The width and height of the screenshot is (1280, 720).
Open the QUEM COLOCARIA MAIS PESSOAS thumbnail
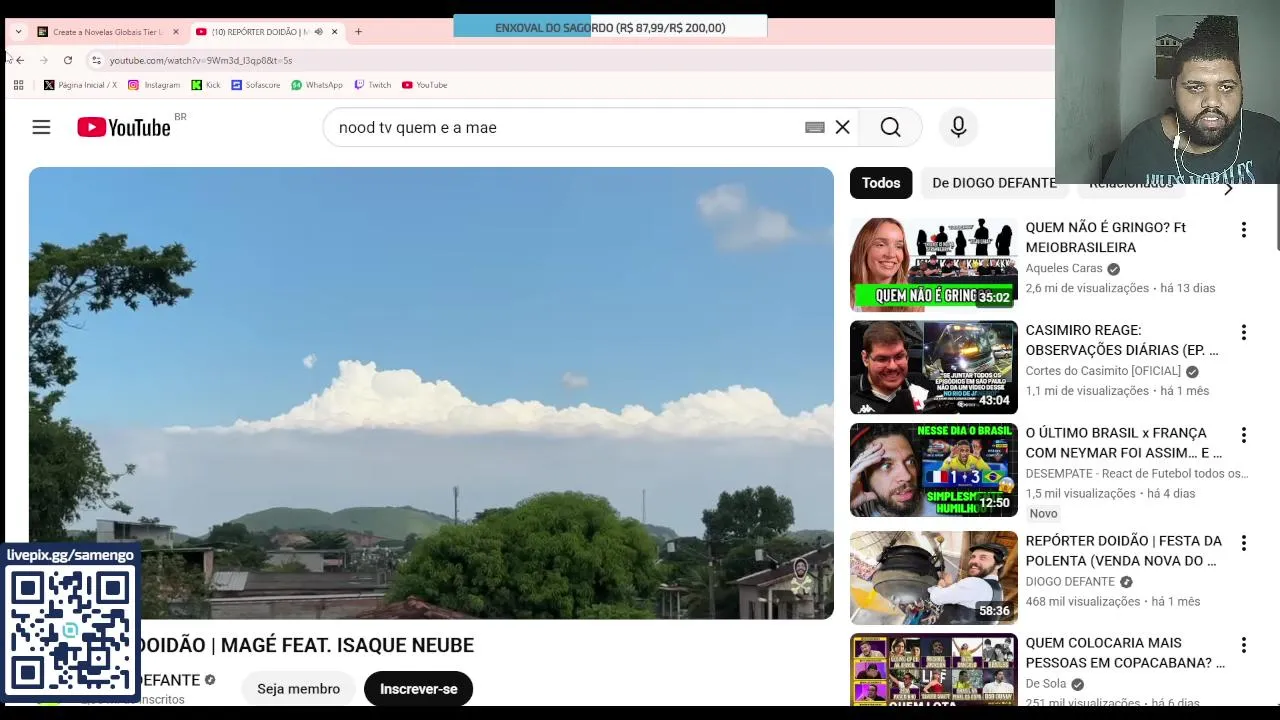(x=934, y=670)
